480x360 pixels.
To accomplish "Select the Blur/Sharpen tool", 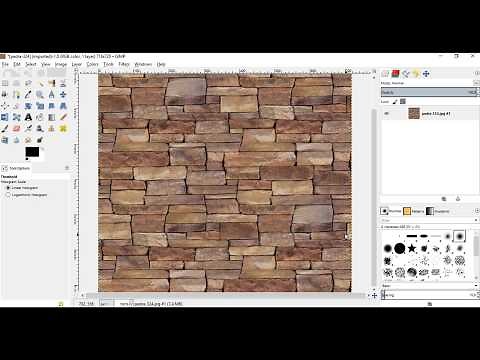I will tap(16, 140).
